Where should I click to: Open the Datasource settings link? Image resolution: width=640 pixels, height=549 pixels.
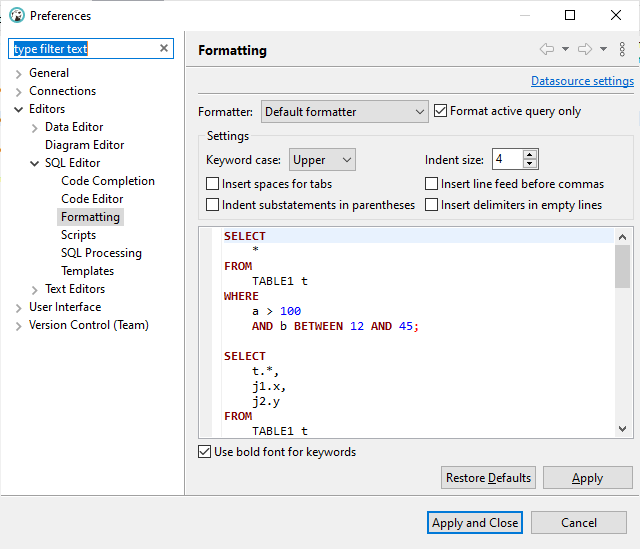[582, 81]
